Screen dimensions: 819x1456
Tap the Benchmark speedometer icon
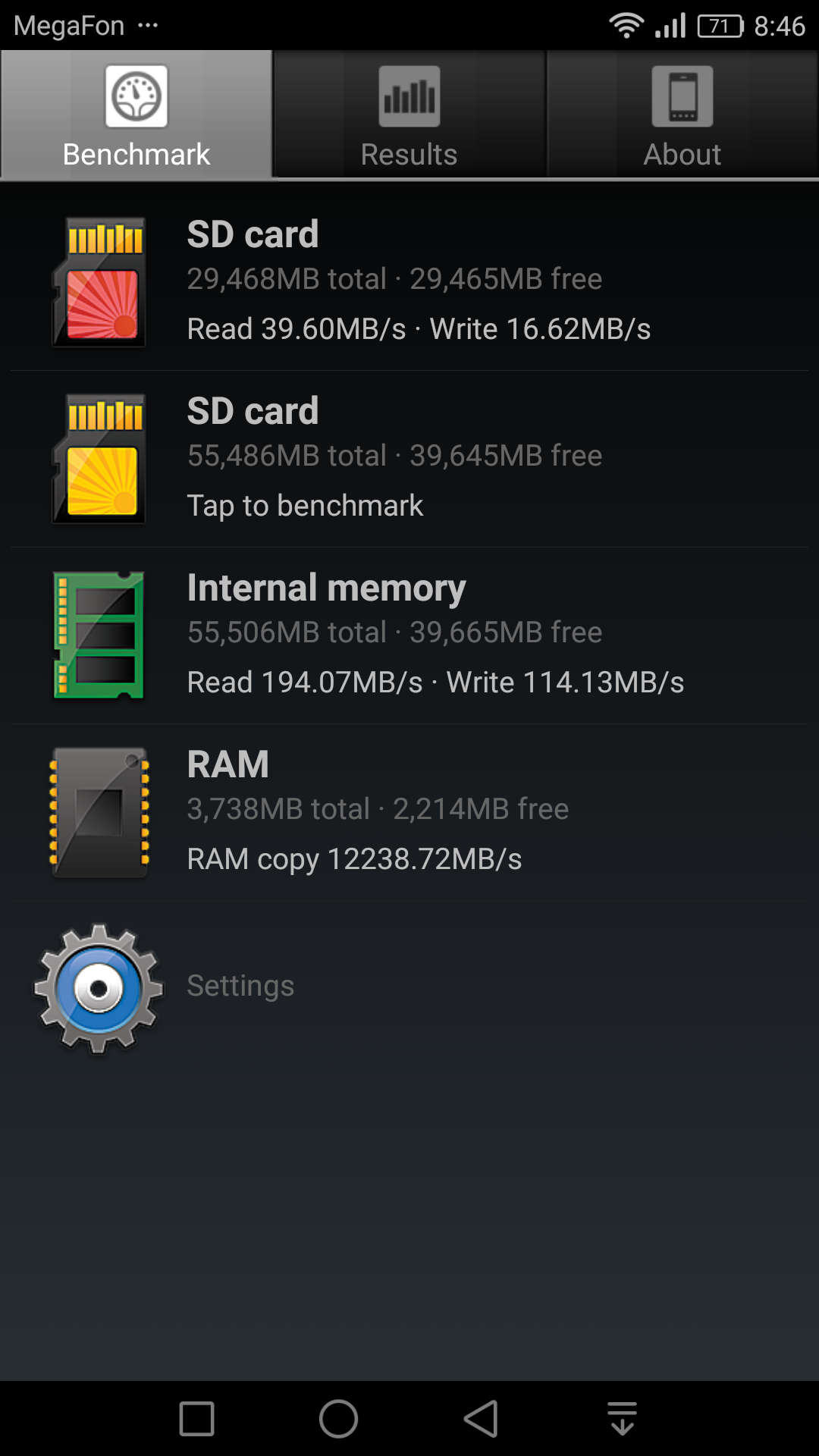136,96
